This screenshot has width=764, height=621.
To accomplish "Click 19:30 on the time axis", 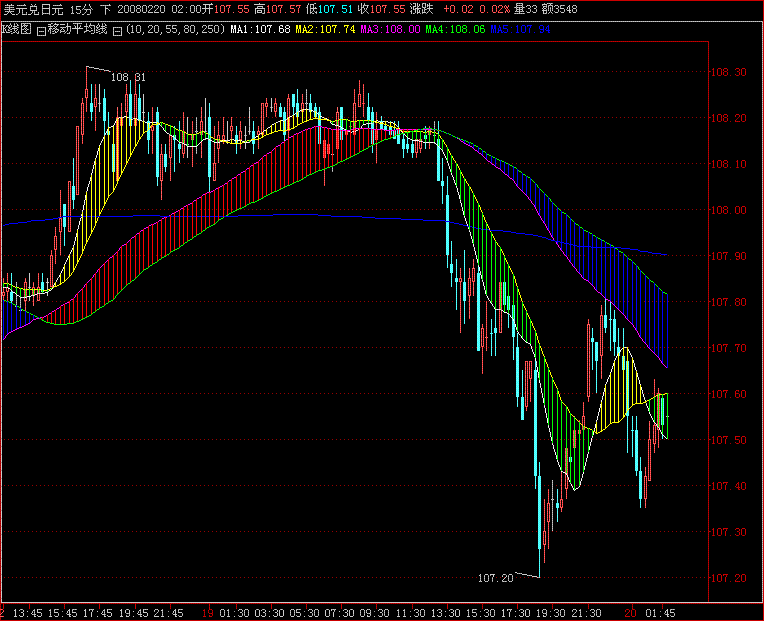I will pos(551,613).
